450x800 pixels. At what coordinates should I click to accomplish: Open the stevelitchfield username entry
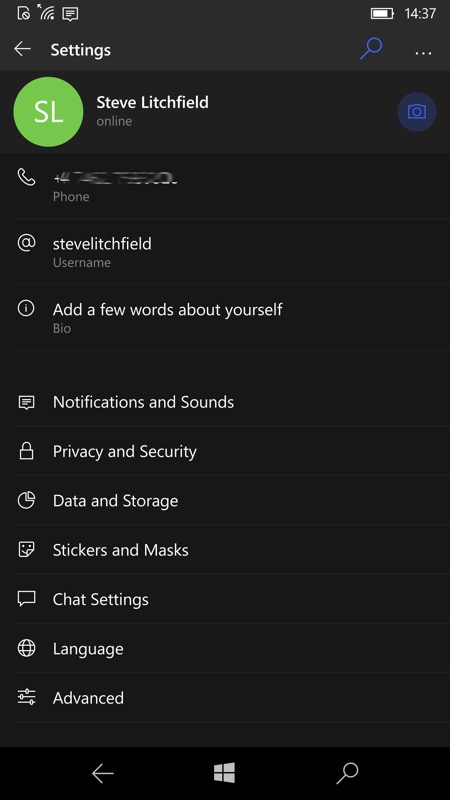click(x=225, y=252)
